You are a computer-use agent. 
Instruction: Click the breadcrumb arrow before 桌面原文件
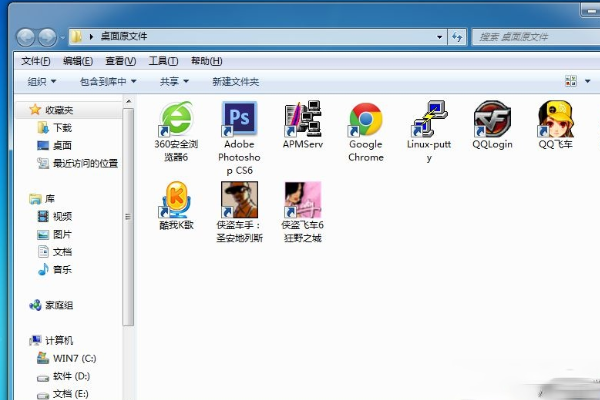click(x=91, y=37)
